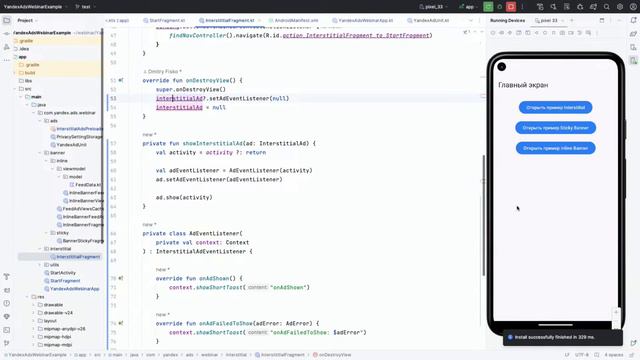This screenshot has width=640, height=360.
Task: Select StartActivity in project tree
Action: 60,273
